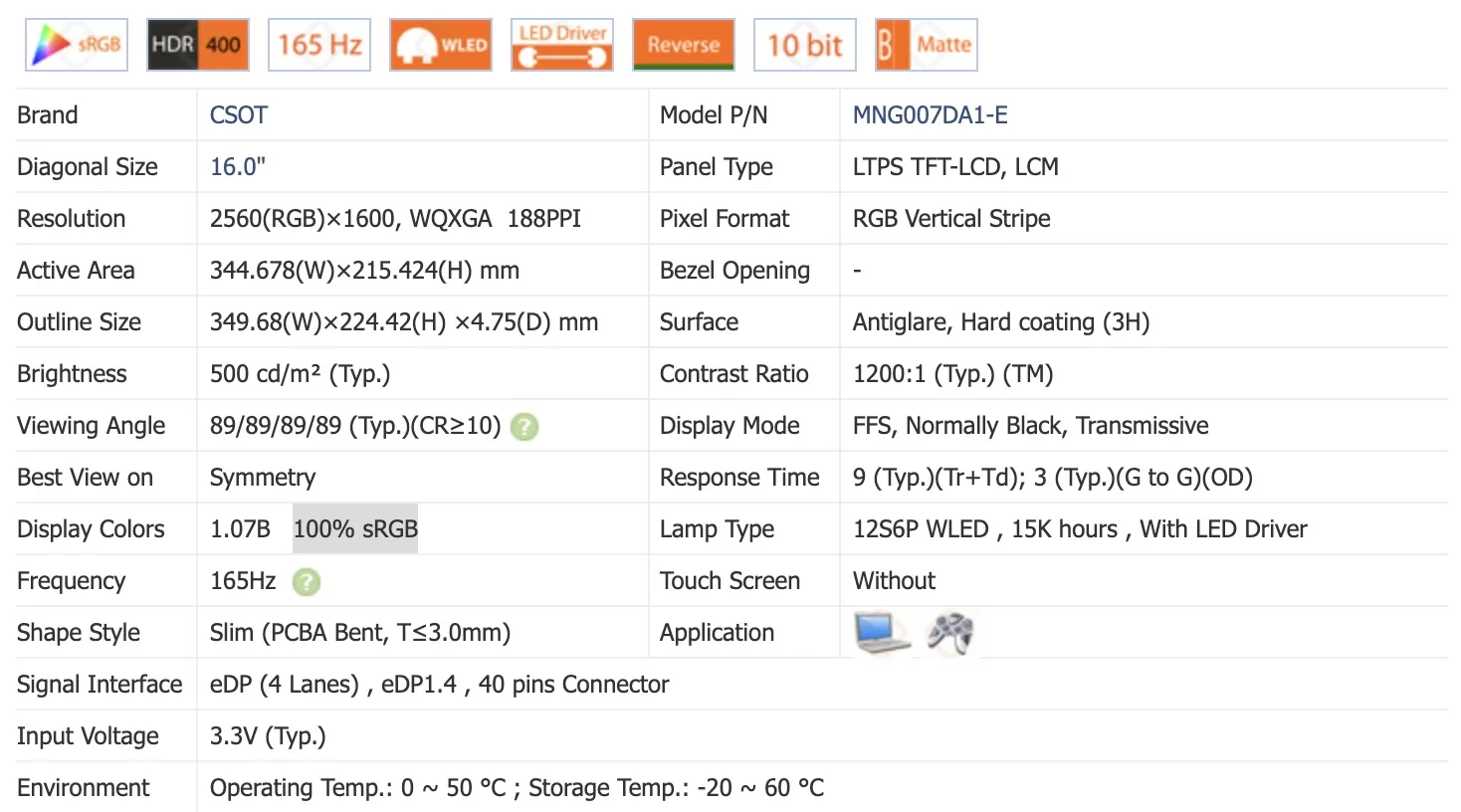1461x812 pixels.
Task: Click the eDP (4 Lanes) signal interface value
Action: click(x=439, y=685)
